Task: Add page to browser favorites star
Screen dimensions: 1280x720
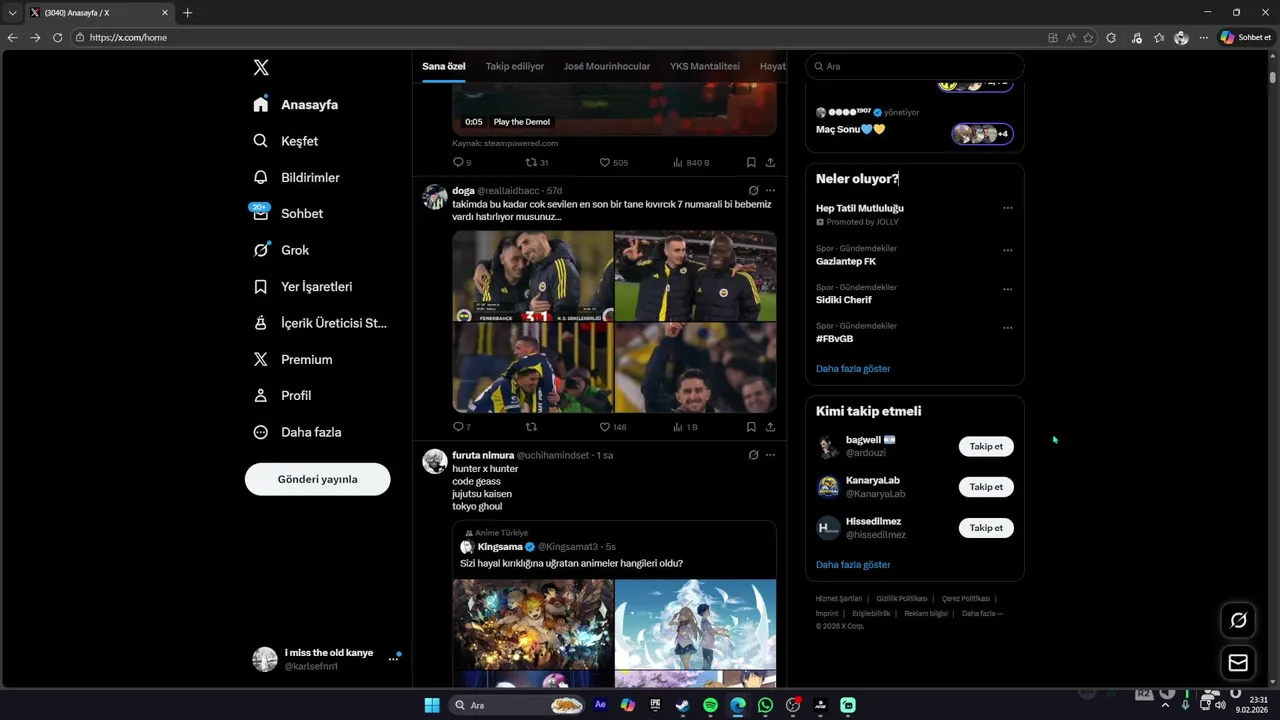Action: point(1088,37)
